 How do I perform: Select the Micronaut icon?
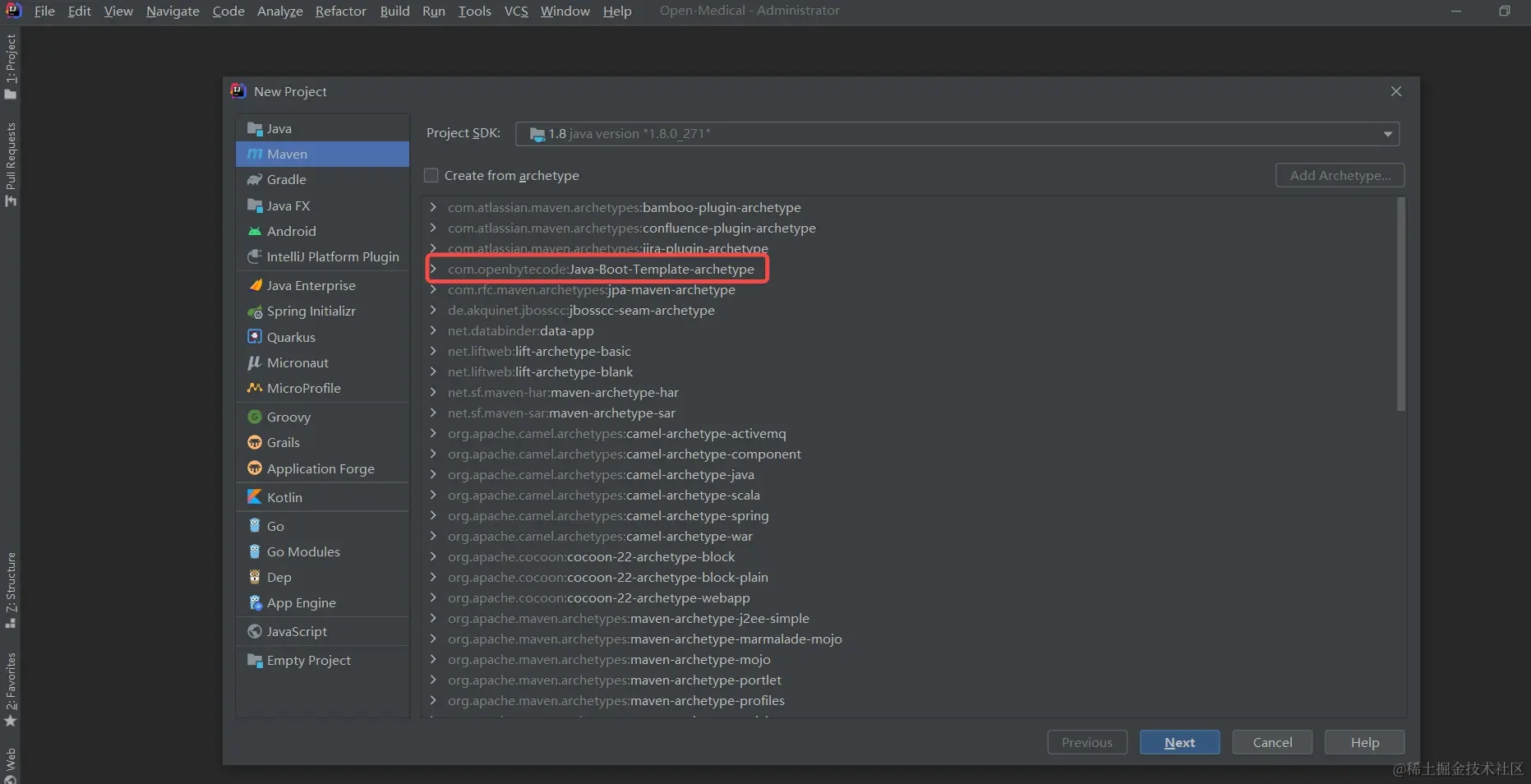[x=255, y=362]
